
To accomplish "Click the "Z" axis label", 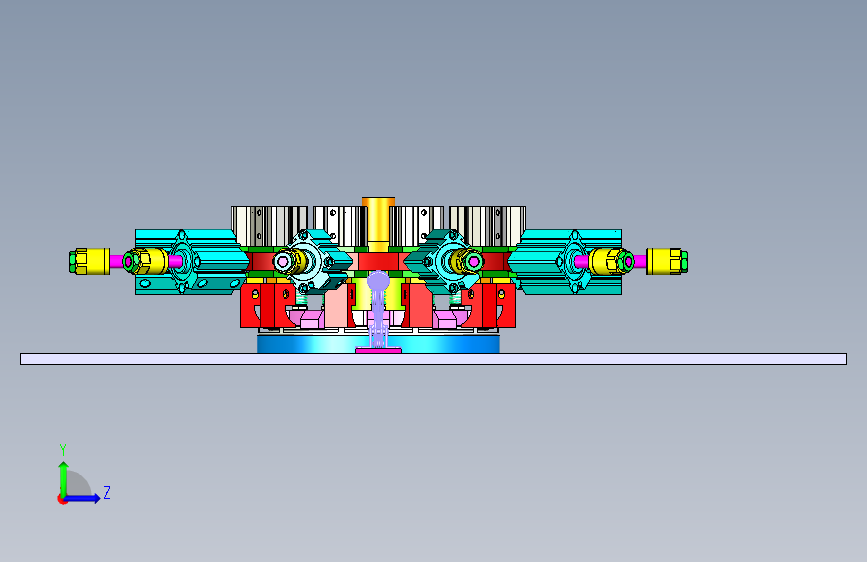I will [107, 492].
